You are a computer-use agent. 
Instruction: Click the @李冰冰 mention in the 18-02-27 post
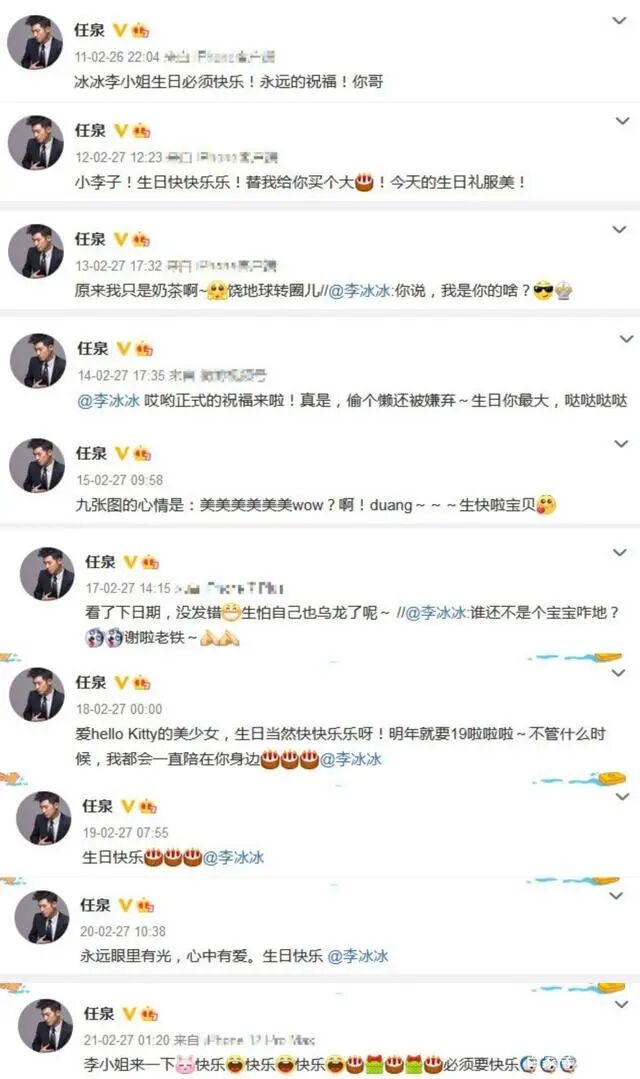pyautogui.click(x=350, y=759)
